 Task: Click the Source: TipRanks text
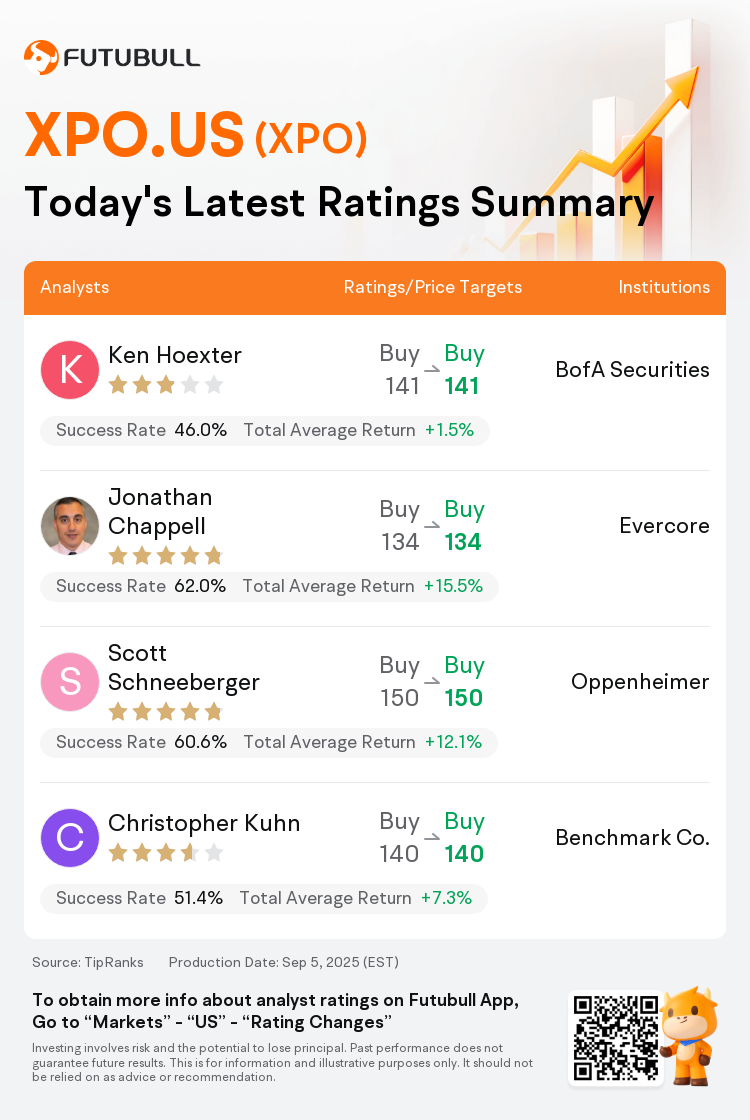coord(88,962)
